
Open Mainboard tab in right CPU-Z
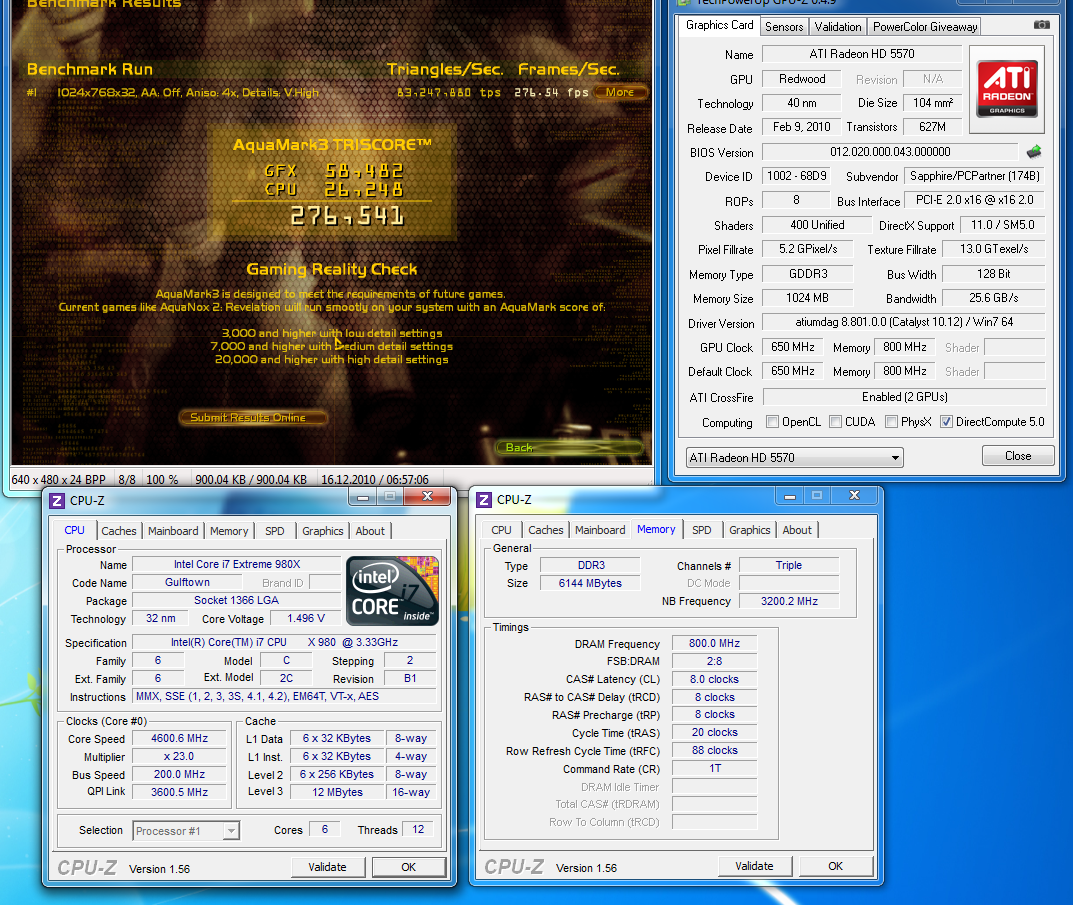599,530
